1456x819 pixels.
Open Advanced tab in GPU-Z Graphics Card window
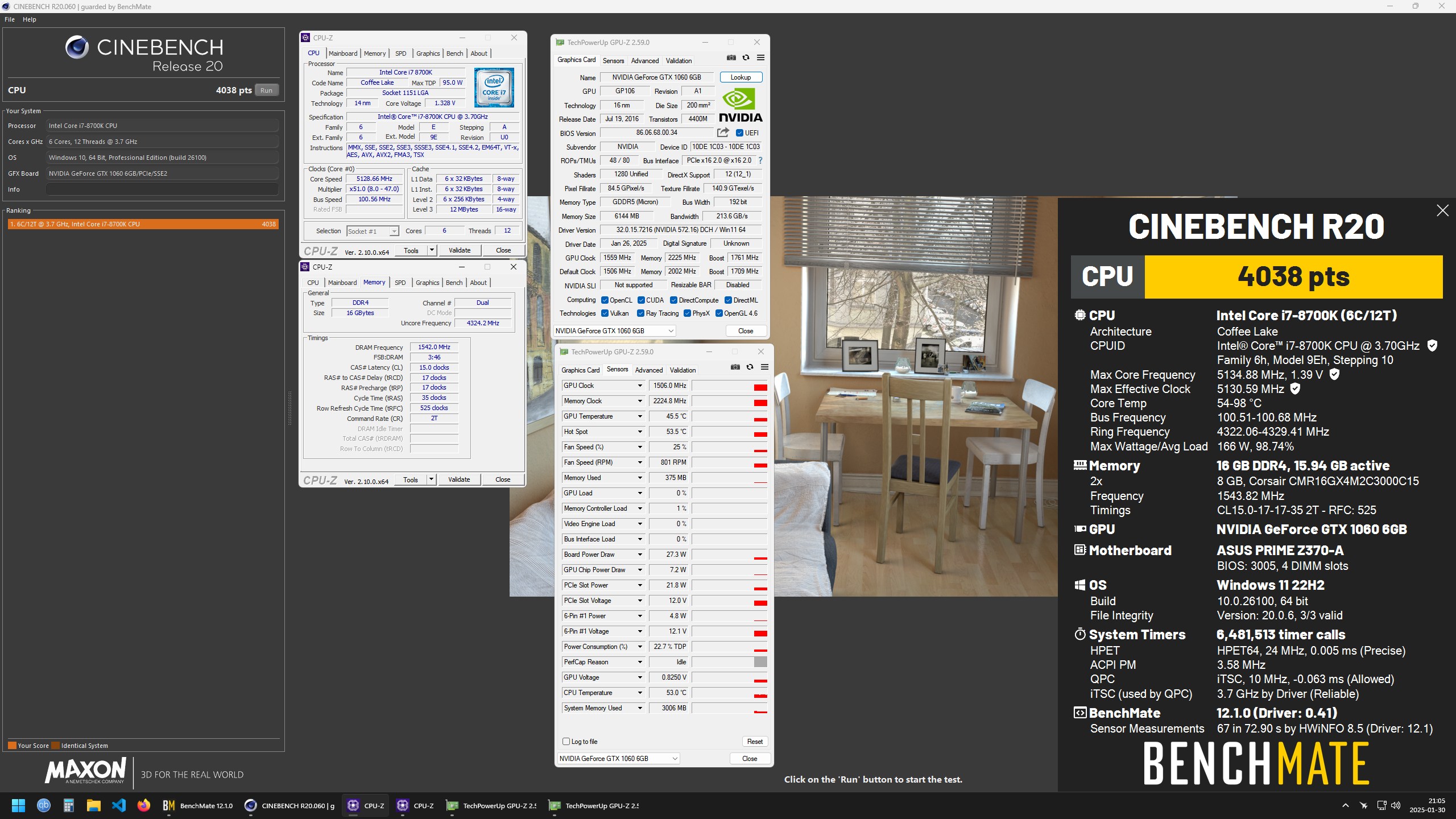coord(645,61)
